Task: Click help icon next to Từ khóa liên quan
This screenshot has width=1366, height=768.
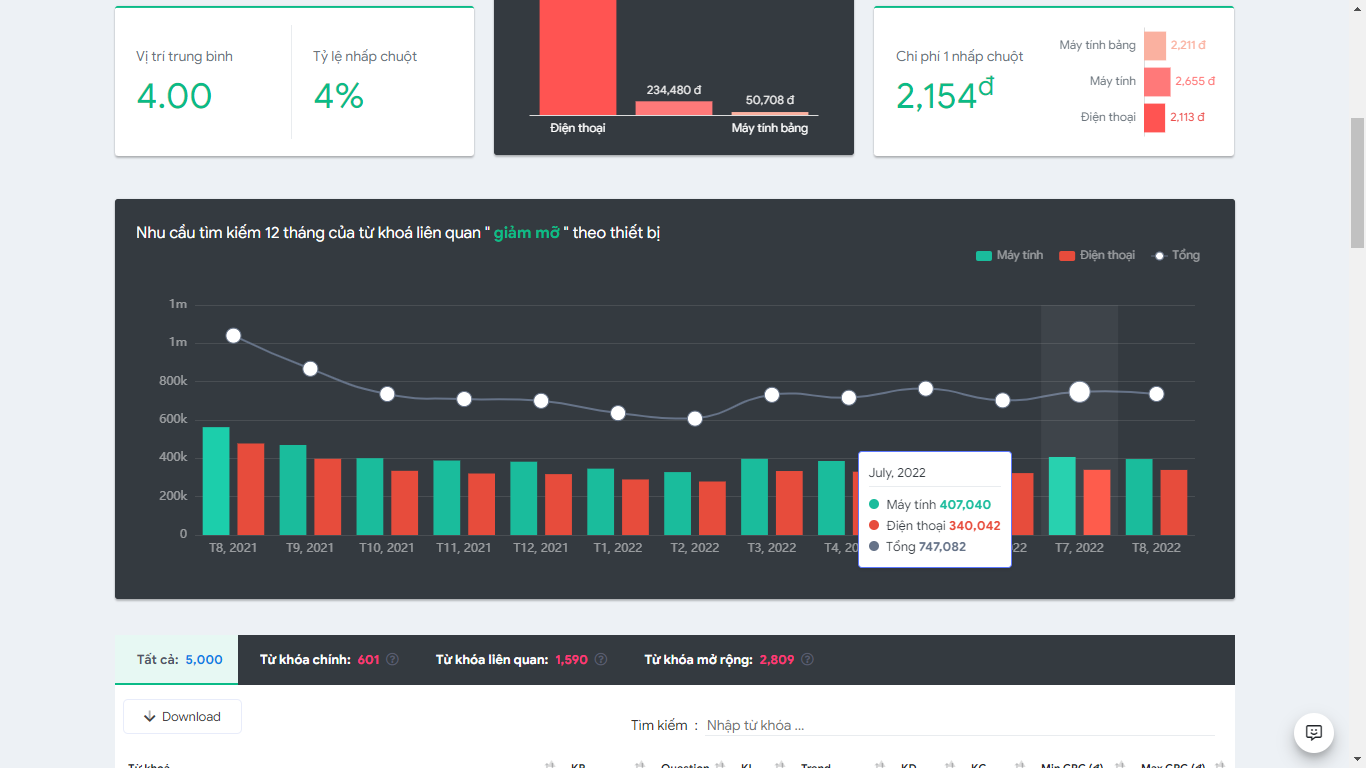Action: (x=601, y=660)
